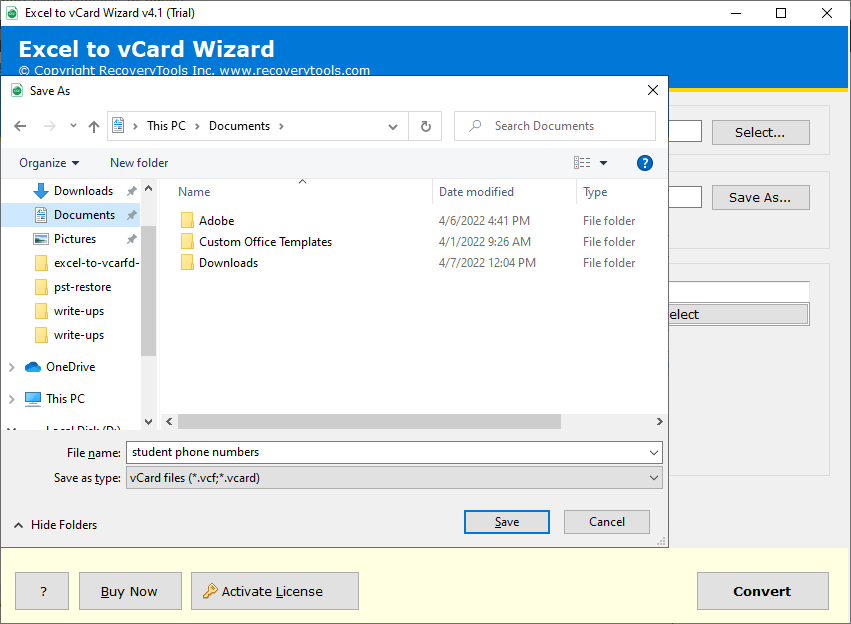Sort by the Name column header

point(194,192)
